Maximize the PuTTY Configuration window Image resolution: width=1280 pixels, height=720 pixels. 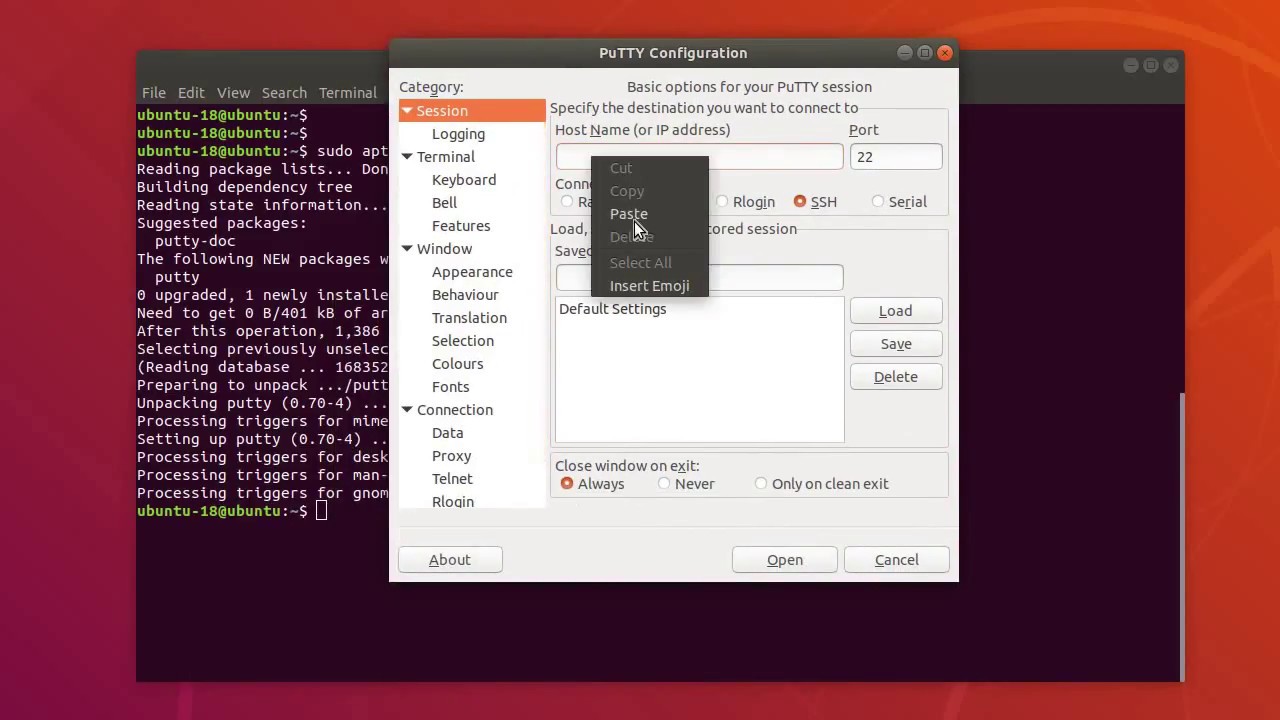pyautogui.click(x=924, y=53)
